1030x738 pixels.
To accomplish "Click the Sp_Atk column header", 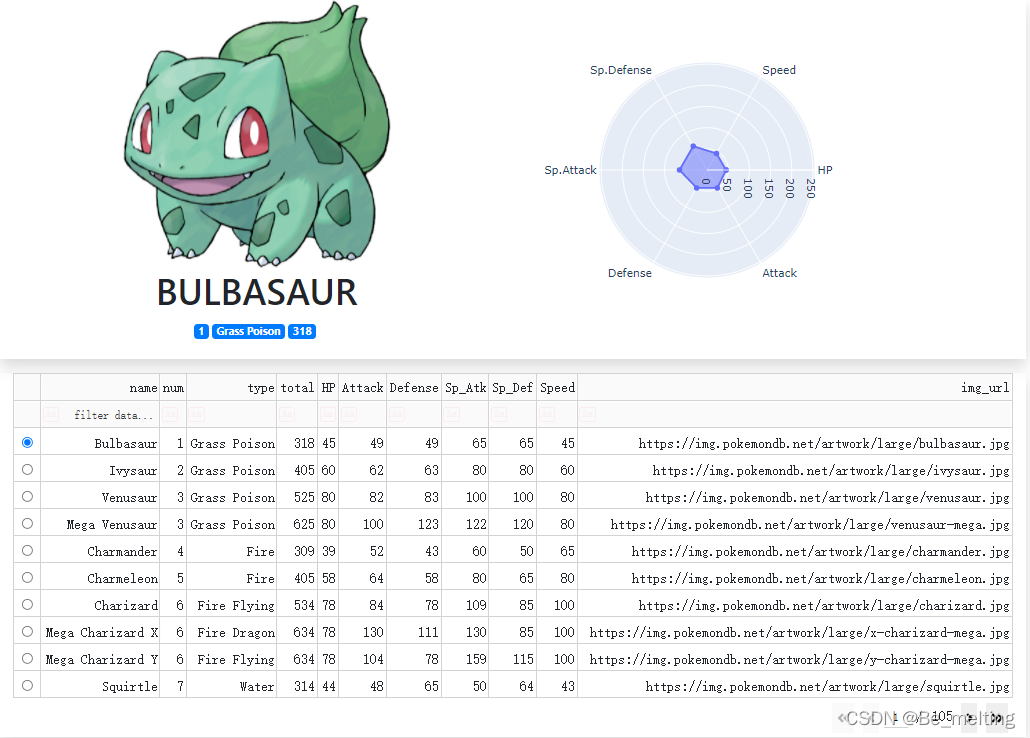I will click(465, 388).
